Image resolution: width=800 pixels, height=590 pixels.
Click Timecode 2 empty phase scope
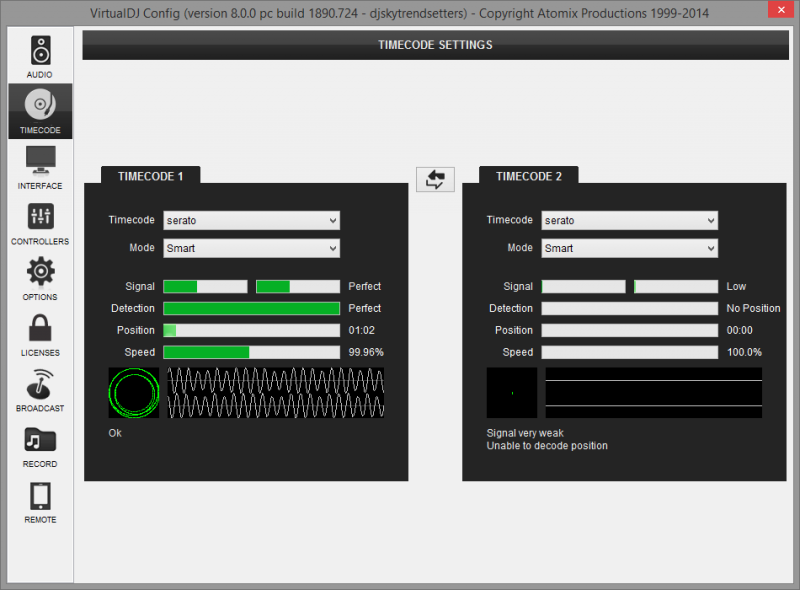pos(512,393)
